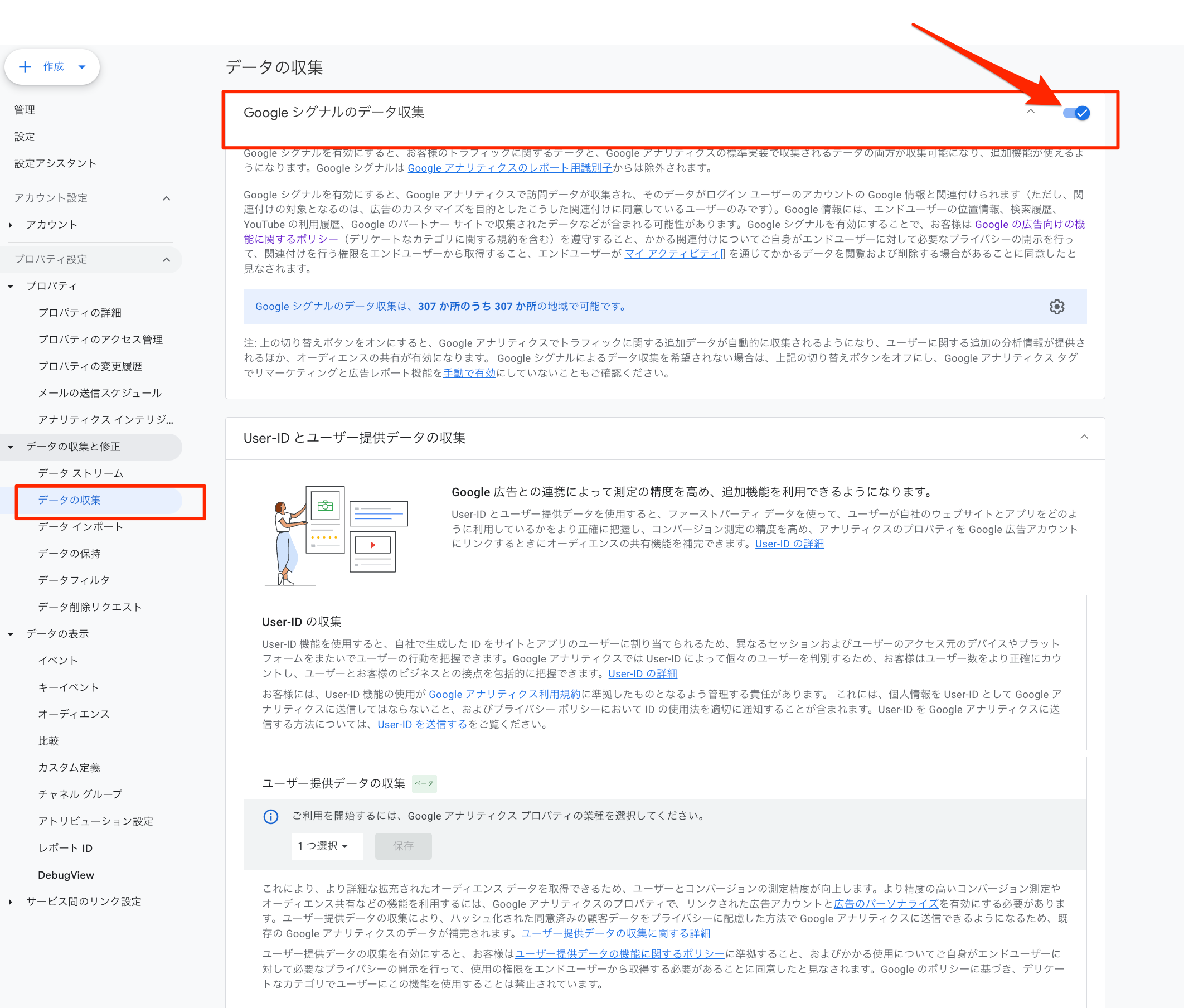
Task: Open User-ID の詳細 link in User-ID の収集 box
Action: pos(642,673)
